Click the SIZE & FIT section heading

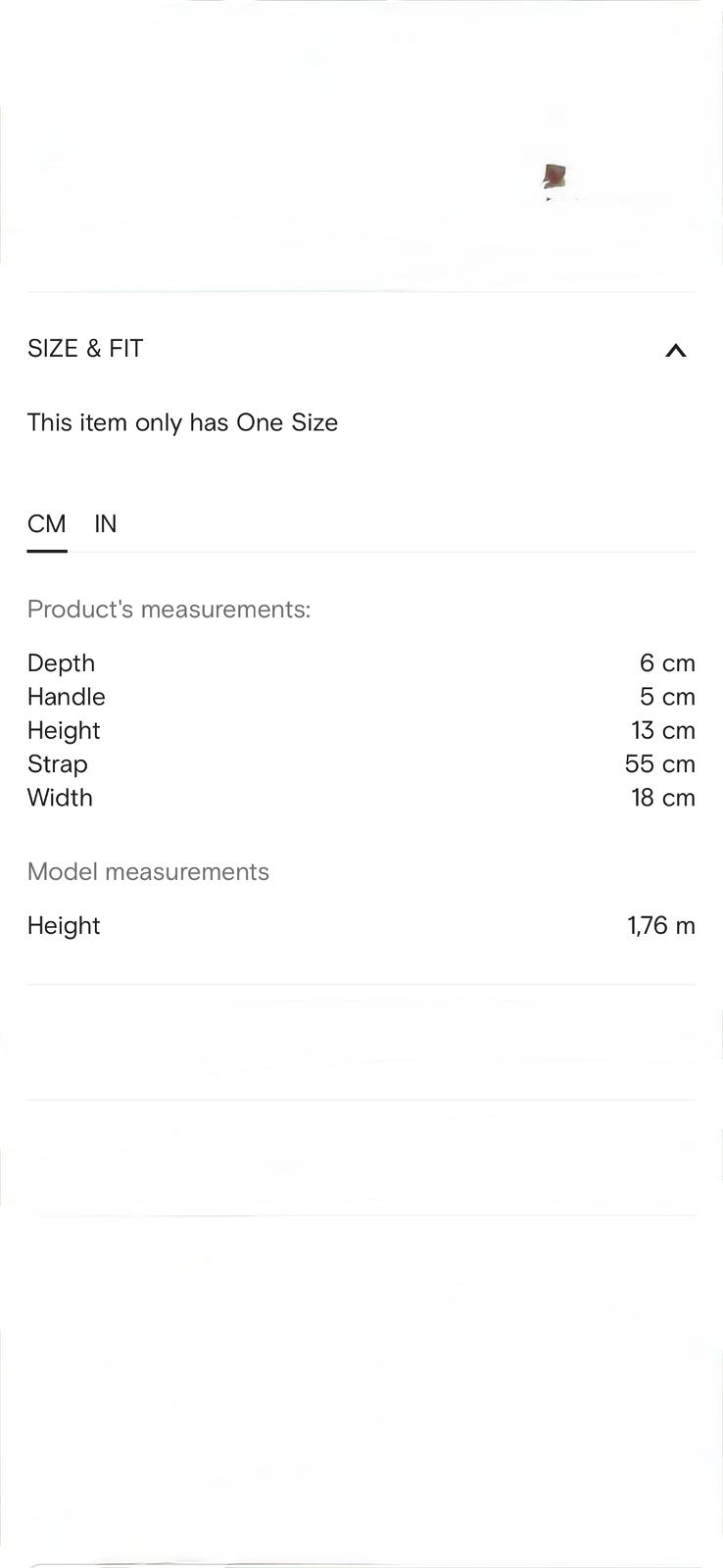point(85,349)
